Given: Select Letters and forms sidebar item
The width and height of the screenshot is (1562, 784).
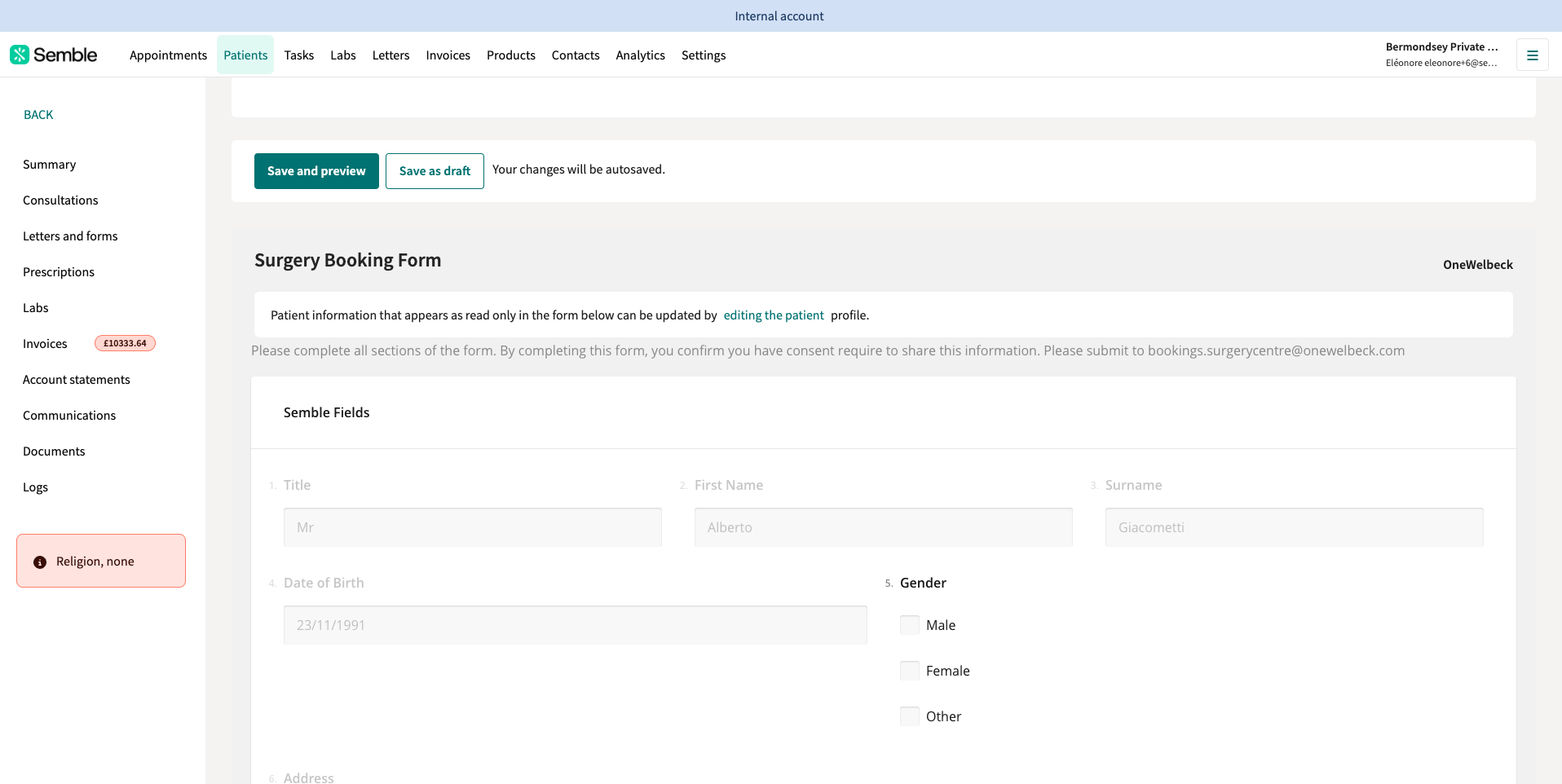Looking at the screenshot, I should [x=70, y=236].
